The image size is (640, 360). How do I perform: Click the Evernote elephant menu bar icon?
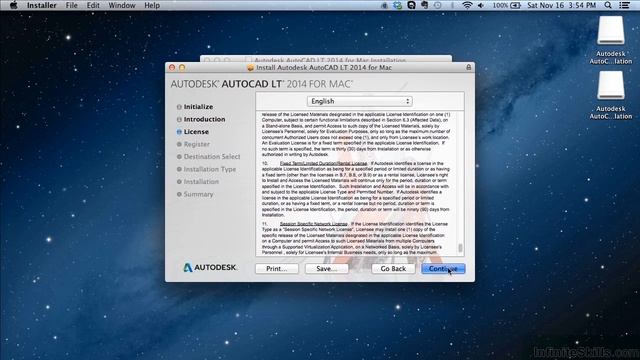point(424,5)
